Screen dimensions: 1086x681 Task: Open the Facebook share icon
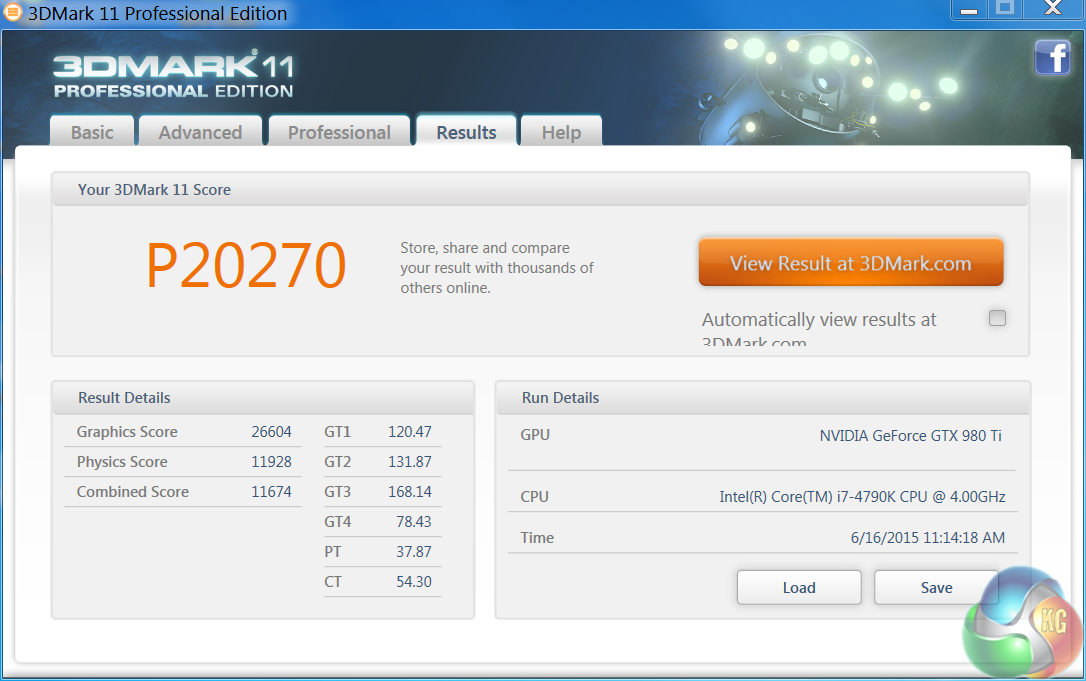pyautogui.click(x=1052, y=57)
